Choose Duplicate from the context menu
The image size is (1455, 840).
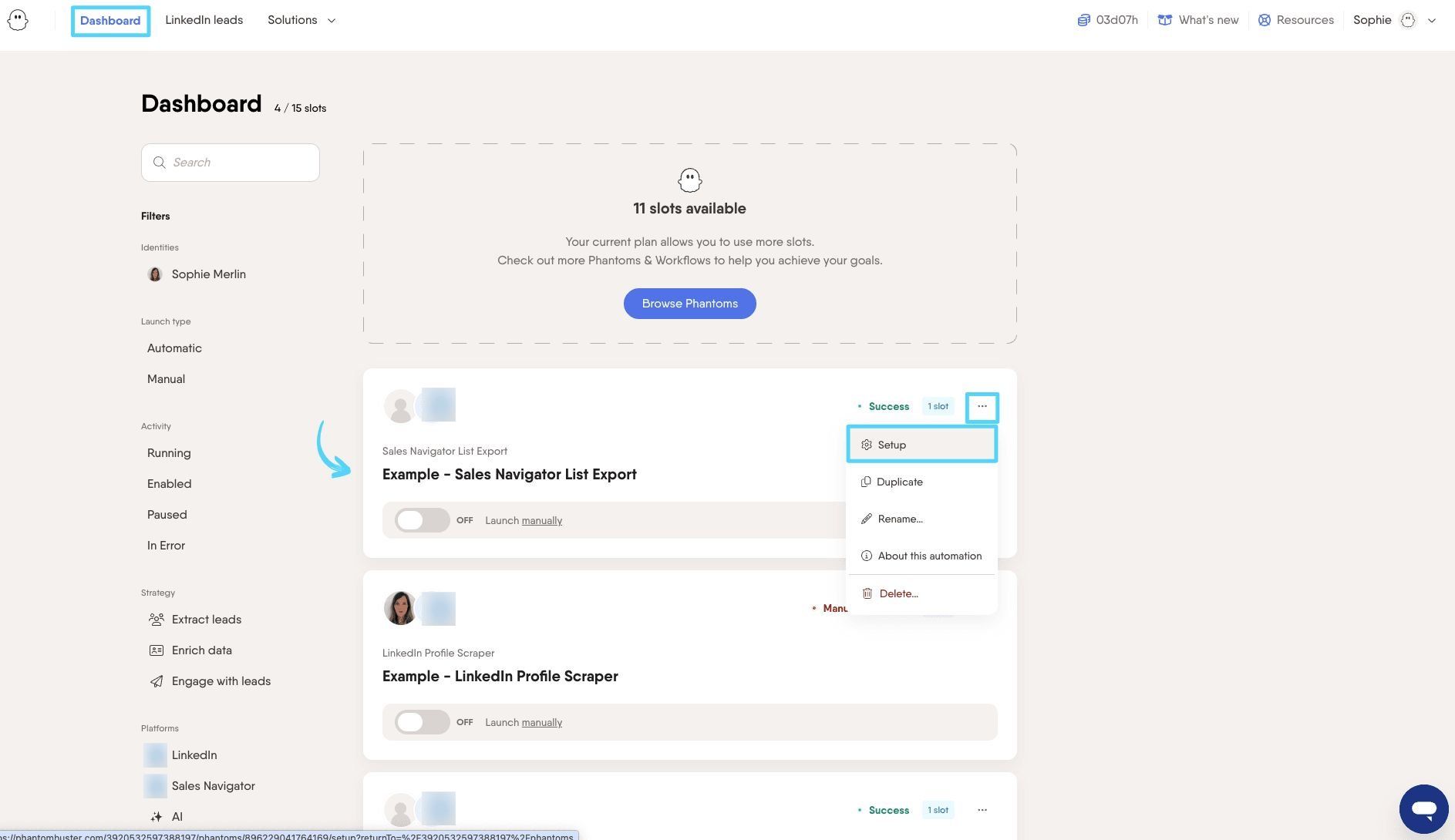921,482
